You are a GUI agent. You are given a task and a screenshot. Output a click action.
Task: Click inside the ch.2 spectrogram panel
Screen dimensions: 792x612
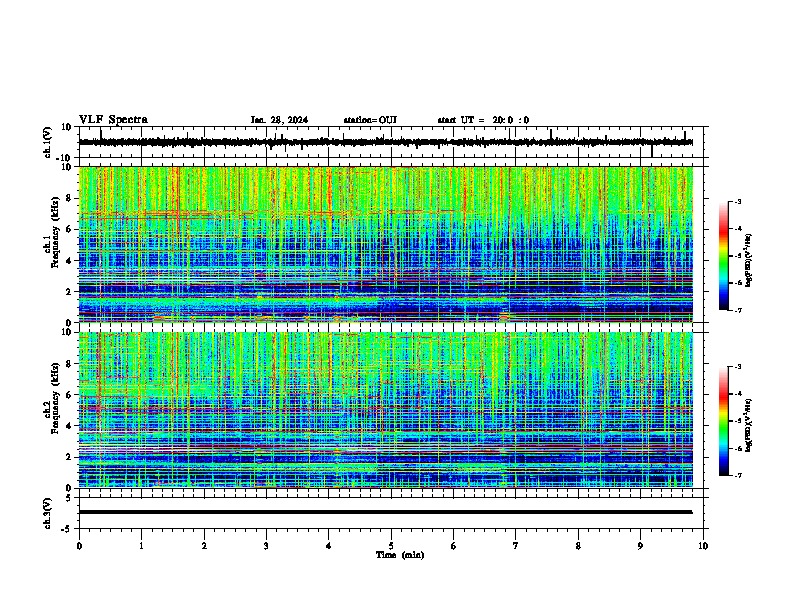click(x=386, y=410)
